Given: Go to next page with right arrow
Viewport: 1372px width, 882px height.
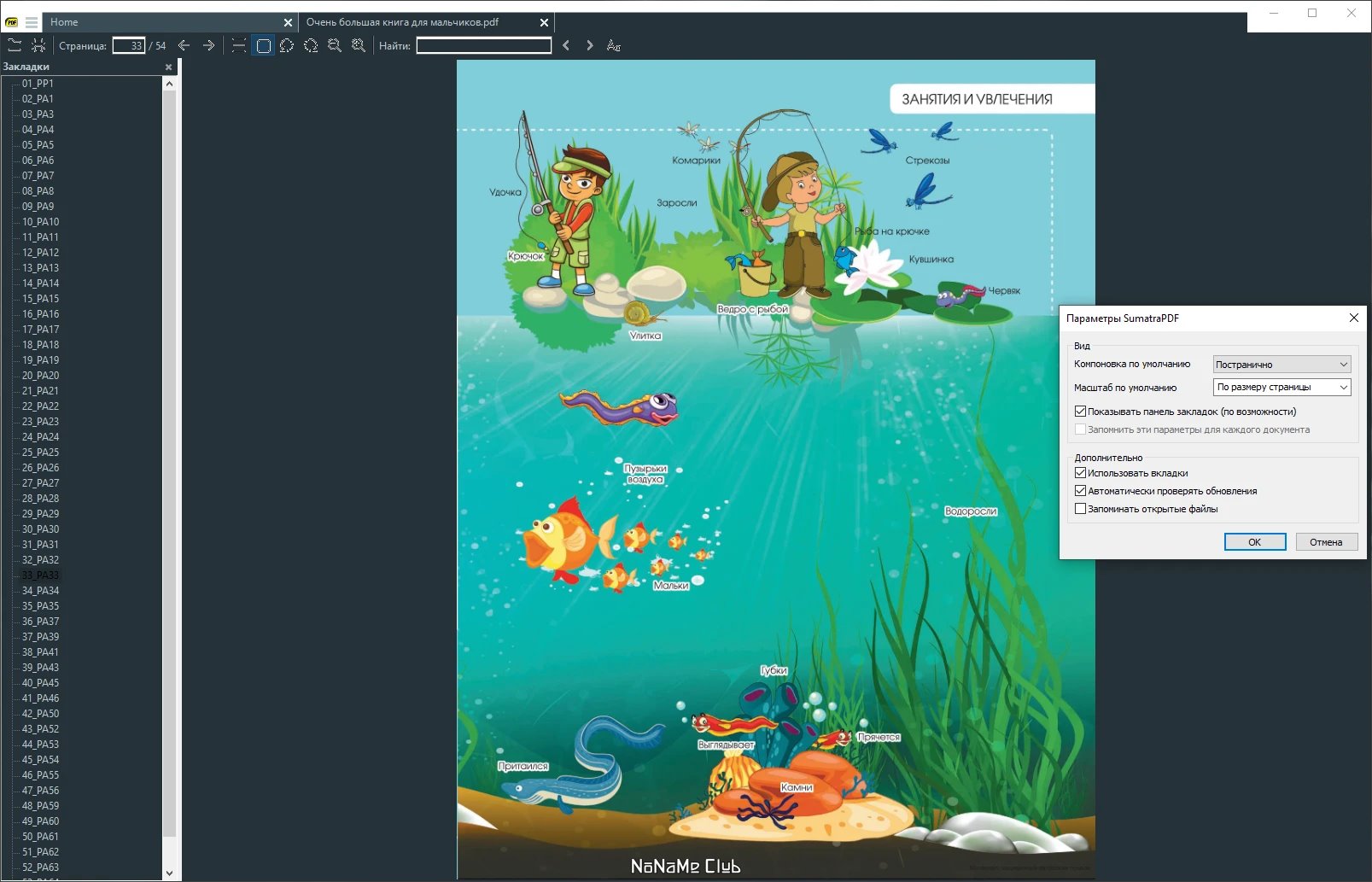Looking at the screenshot, I should pyautogui.click(x=208, y=45).
